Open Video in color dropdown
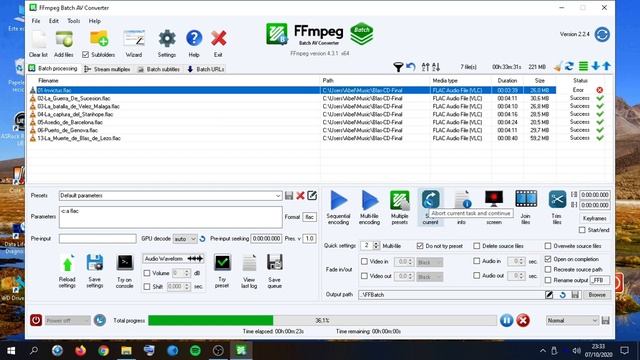This screenshot has height=360, width=640. coord(429,262)
